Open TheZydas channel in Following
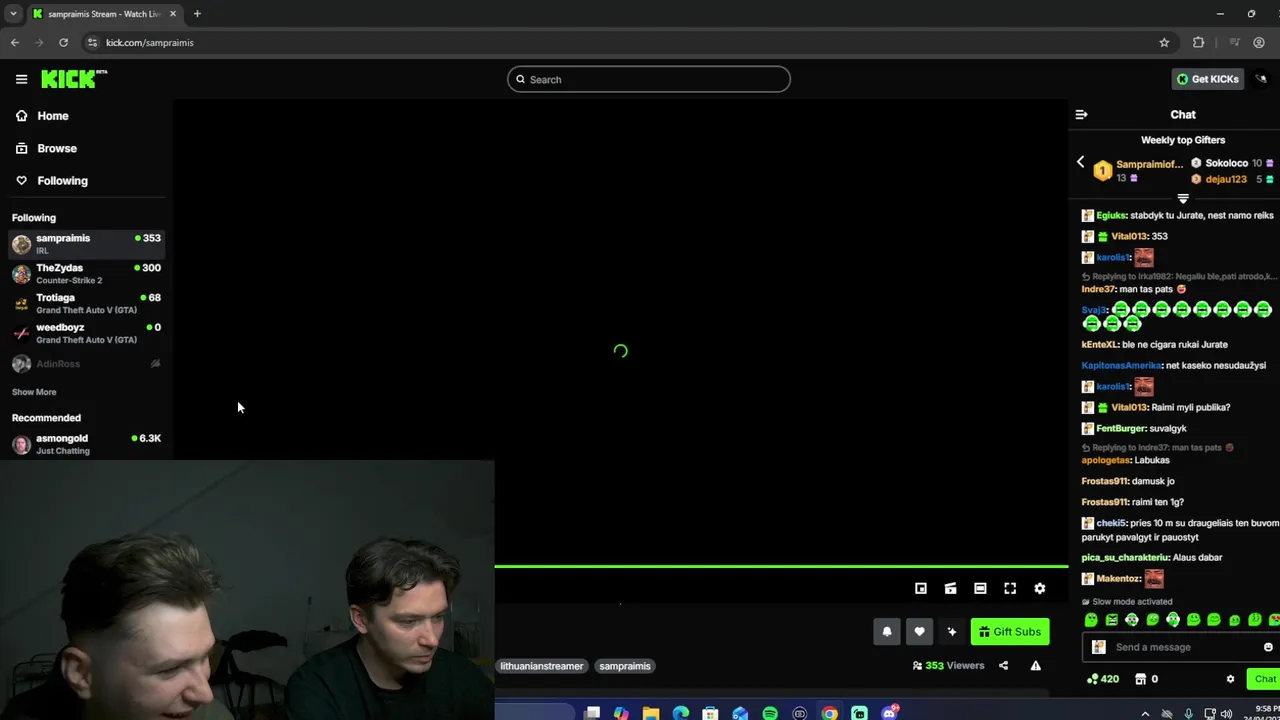1280x720 pixels. pos(86,273)
